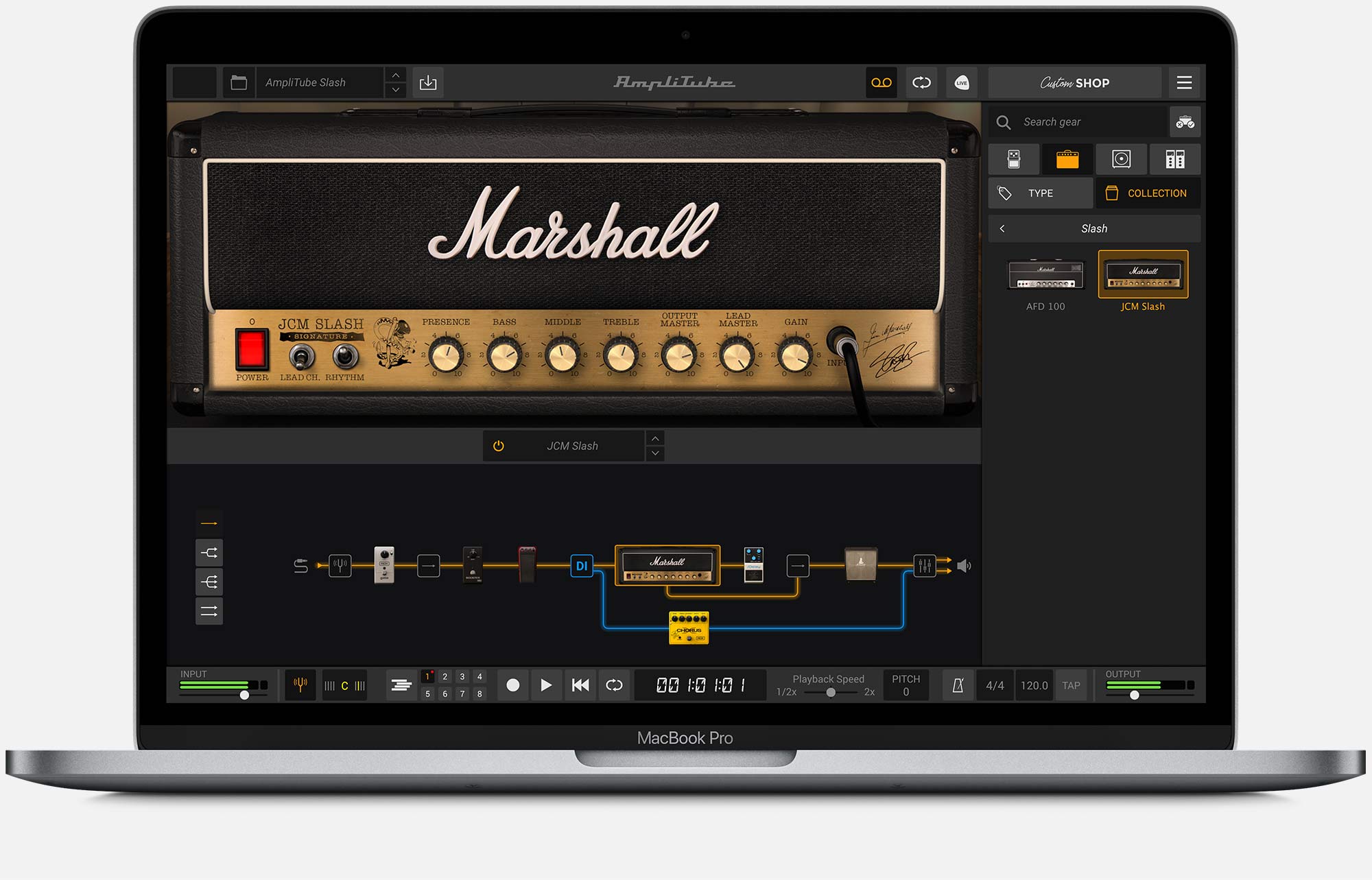This screenshot has width=1372, height=880.
Task: Switch to next amp model arrow
Action: 655,453
